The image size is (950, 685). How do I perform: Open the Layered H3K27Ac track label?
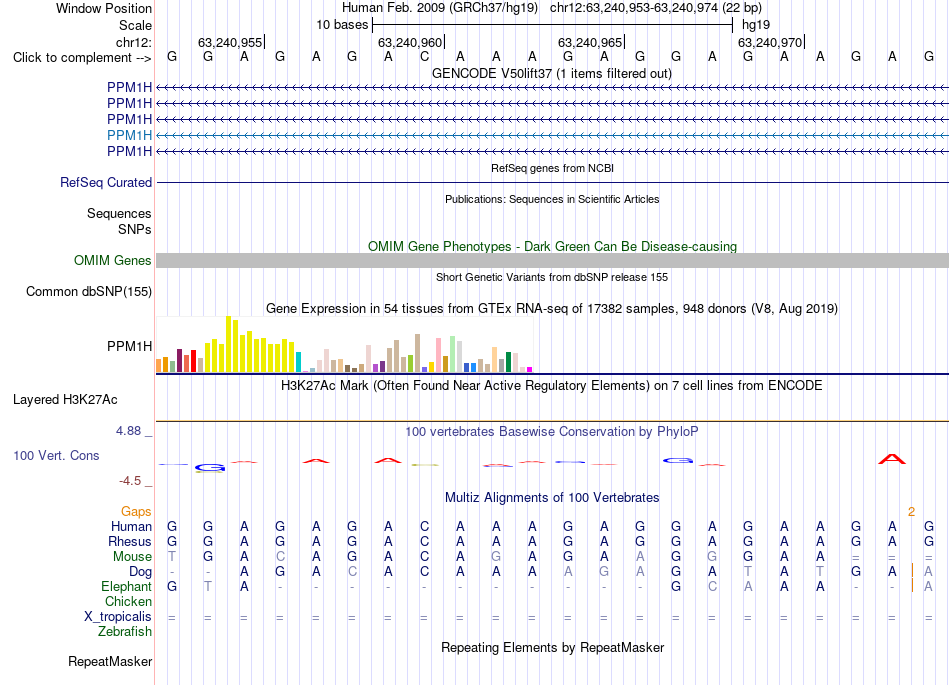click(x=65, y=400)
